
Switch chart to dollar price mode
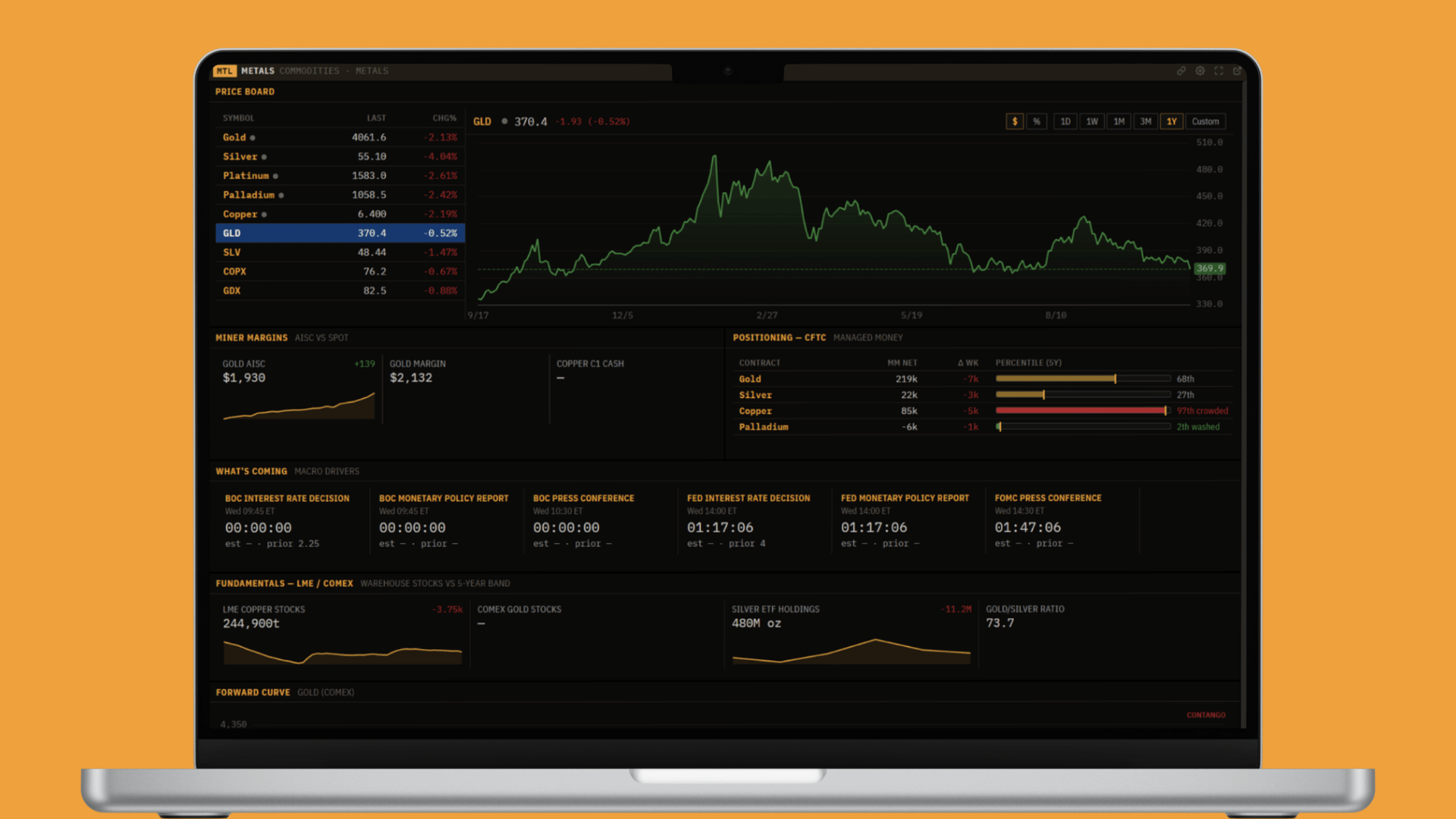(x=1015, y=121)
